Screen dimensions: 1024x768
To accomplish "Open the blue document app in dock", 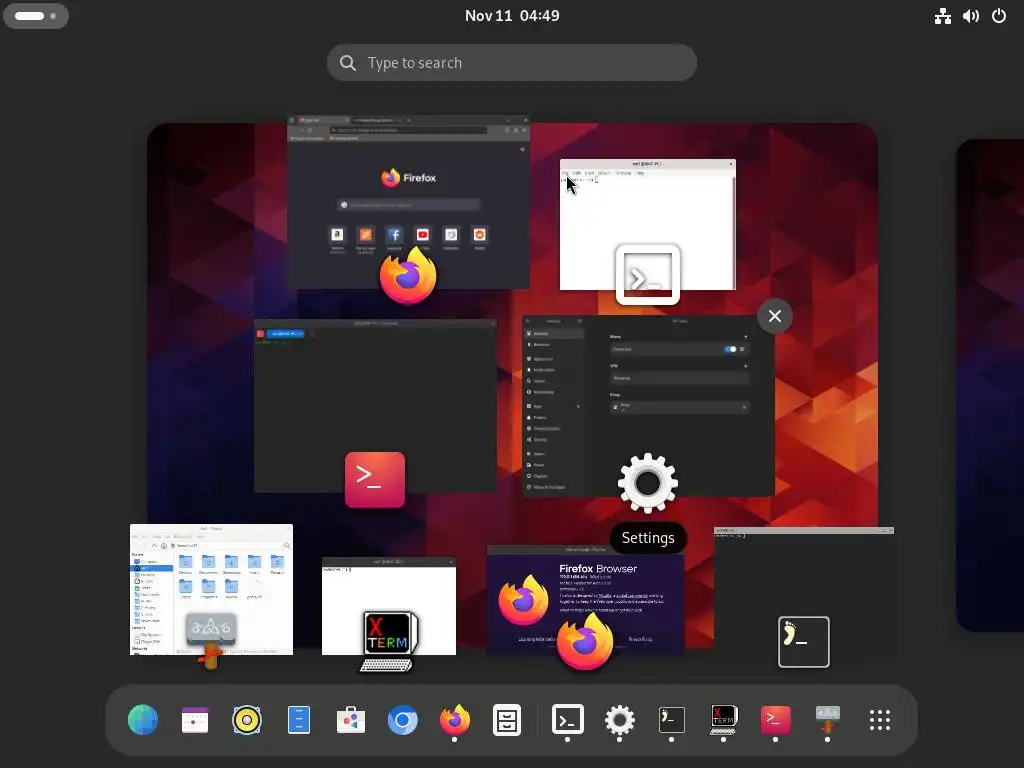I will [x=299, y=720].
